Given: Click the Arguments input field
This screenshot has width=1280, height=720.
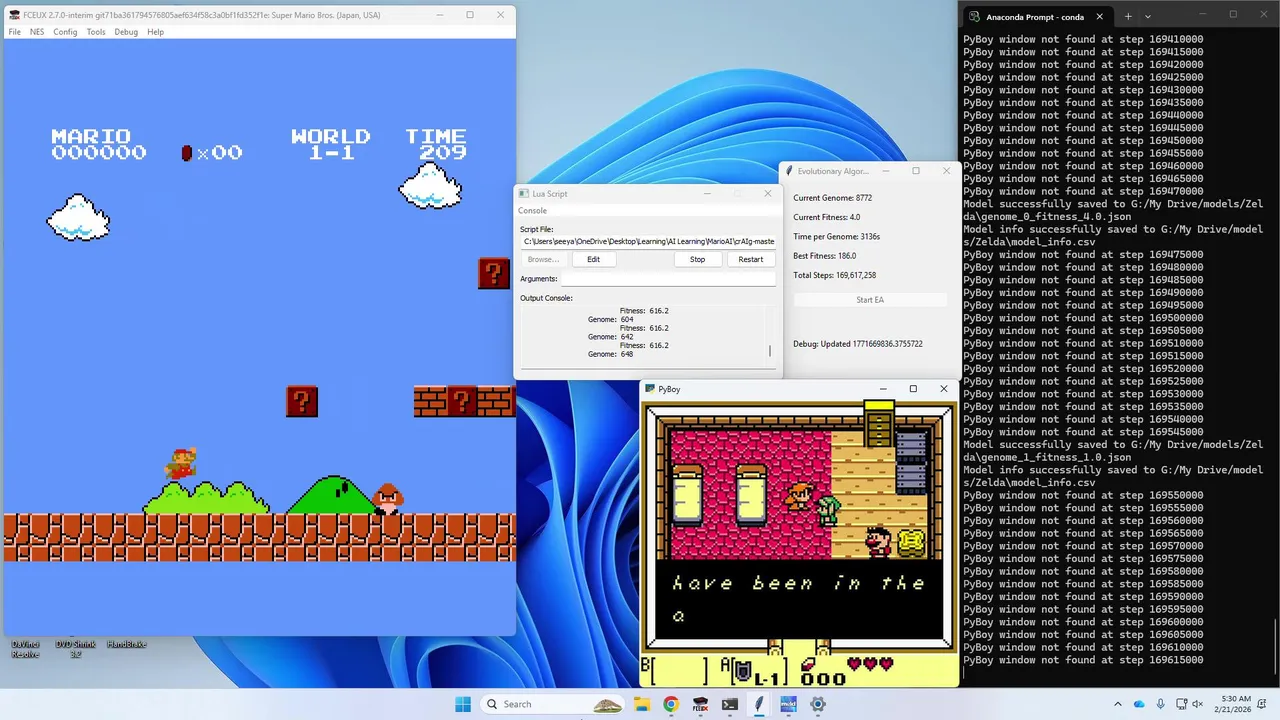Looking at the screenshot, I should [x=668, y=279].
